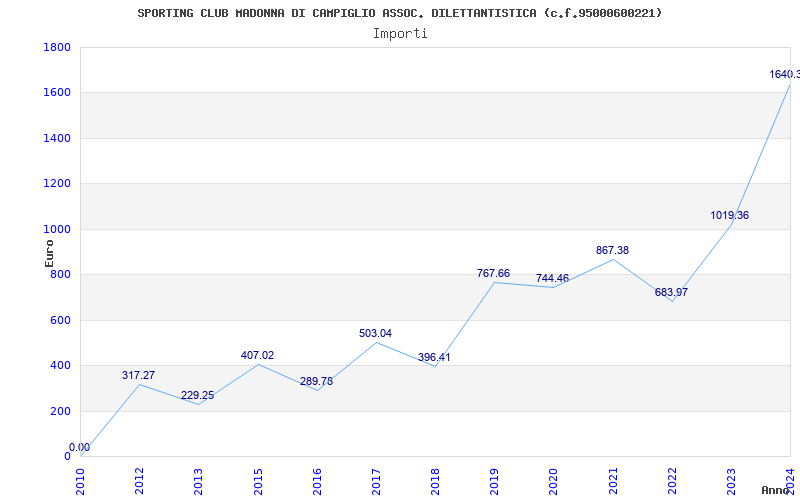Image resolution: width=800 pixels, height=500 pixels.
Task: Click the 1800 tick on the y-axis
Action: tap(57, 47)
